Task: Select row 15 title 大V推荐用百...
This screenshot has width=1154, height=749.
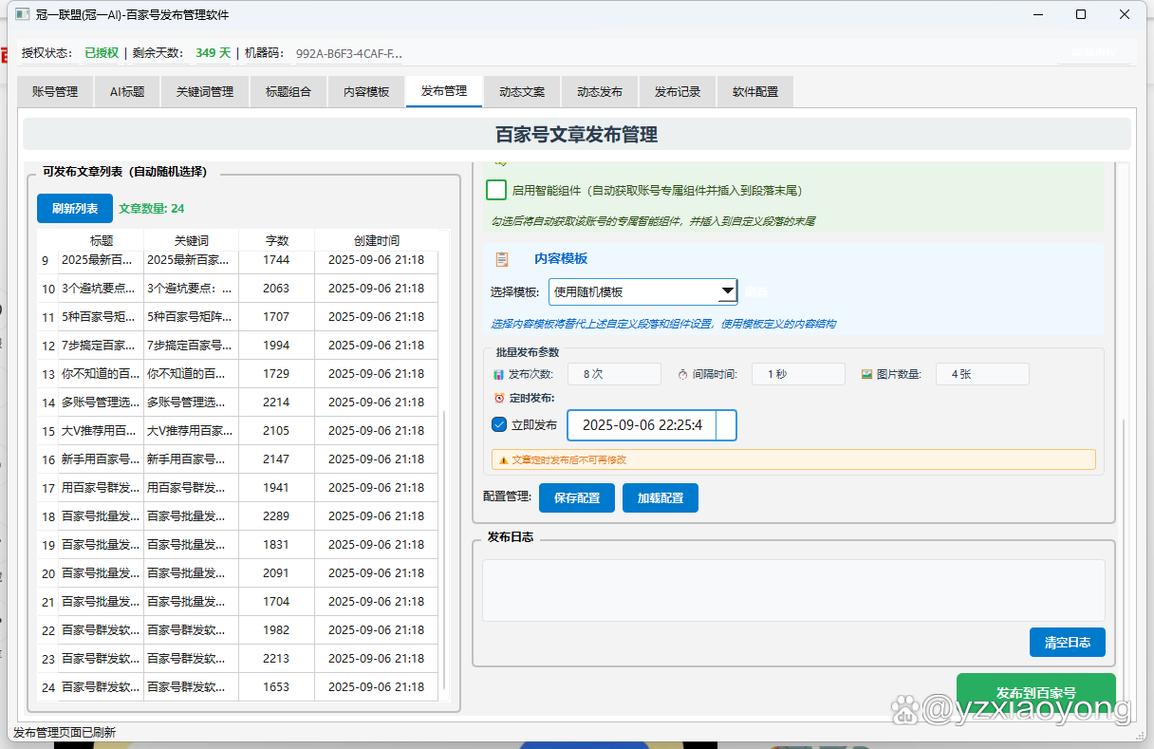Action: (101, 430)
